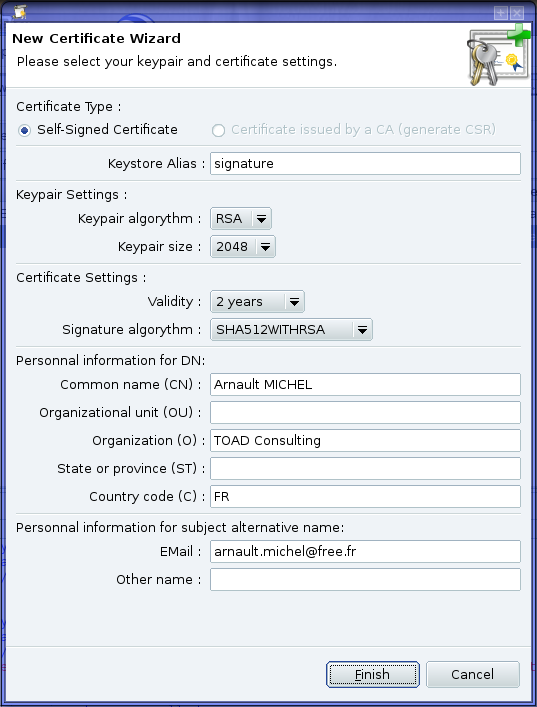The height and width of the screenshot is (707, 537).
Task: Select Certificate issued by a CA option
Action: [218, 130]
